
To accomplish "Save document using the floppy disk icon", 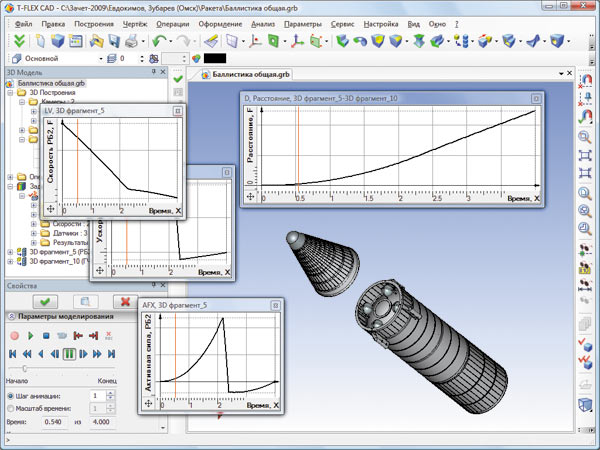I will tap(114, 41).
